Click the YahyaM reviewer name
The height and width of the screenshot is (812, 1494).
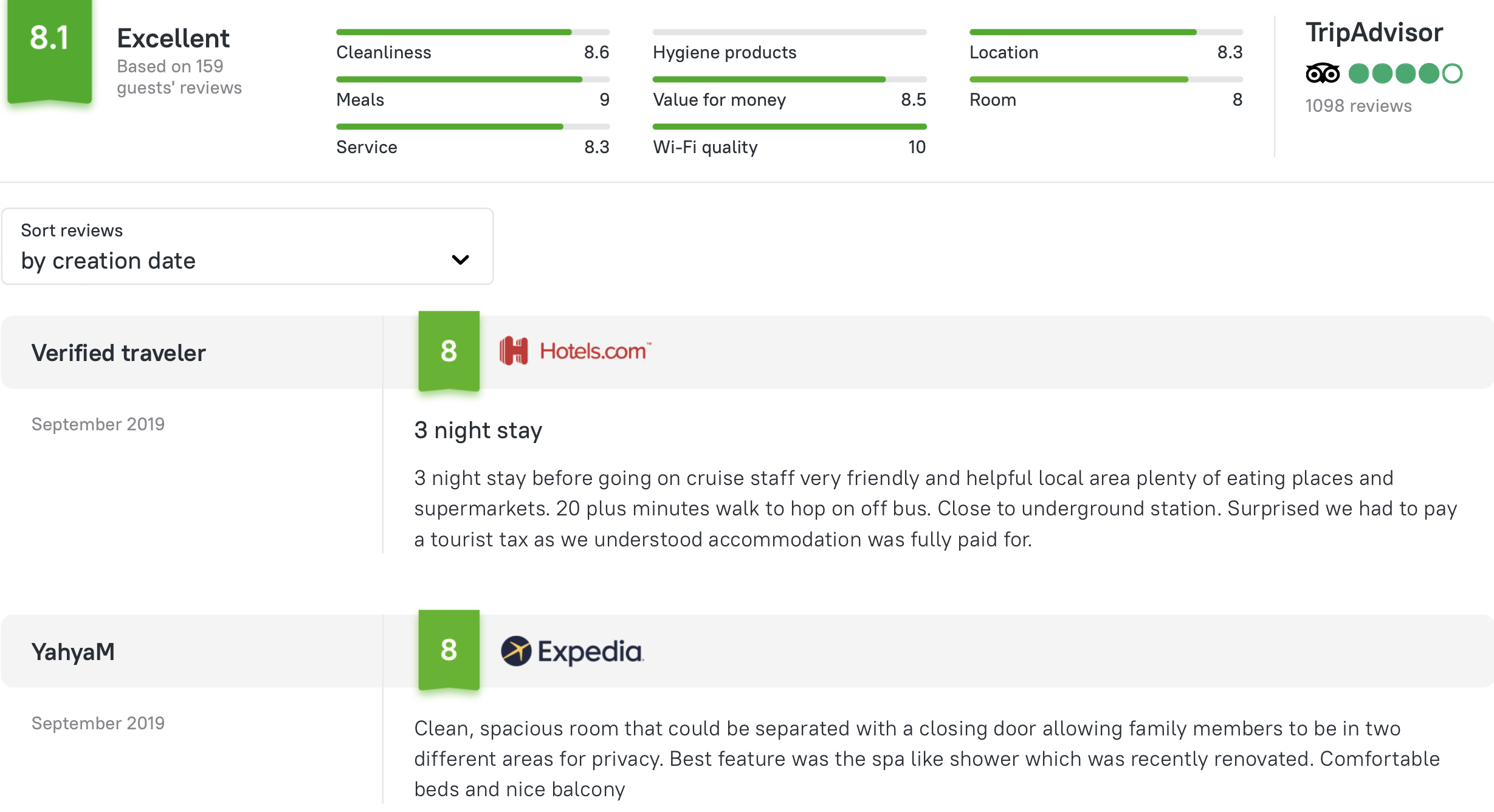pyautogui.click(x=73, y=652)
